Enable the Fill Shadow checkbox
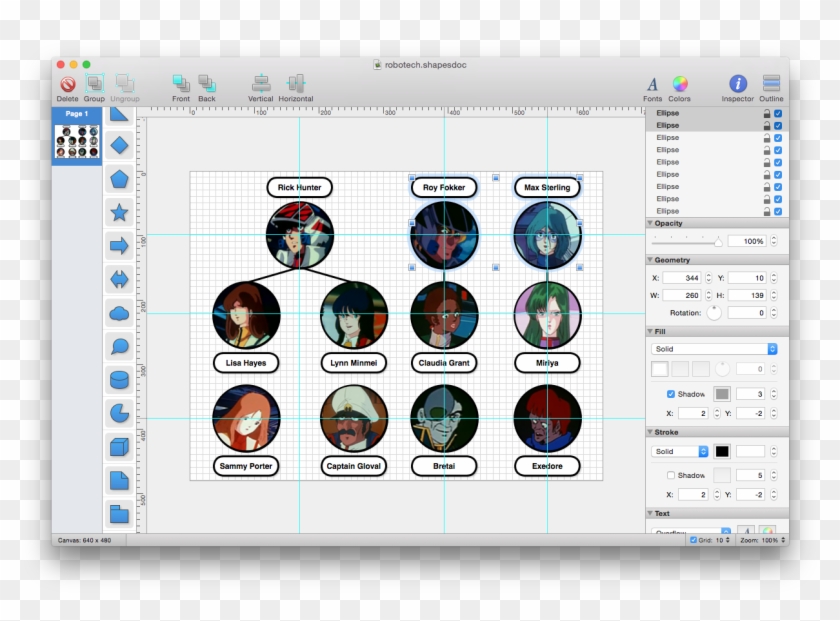840x621 pixels. pyautogui.click(x=671, y=394)
